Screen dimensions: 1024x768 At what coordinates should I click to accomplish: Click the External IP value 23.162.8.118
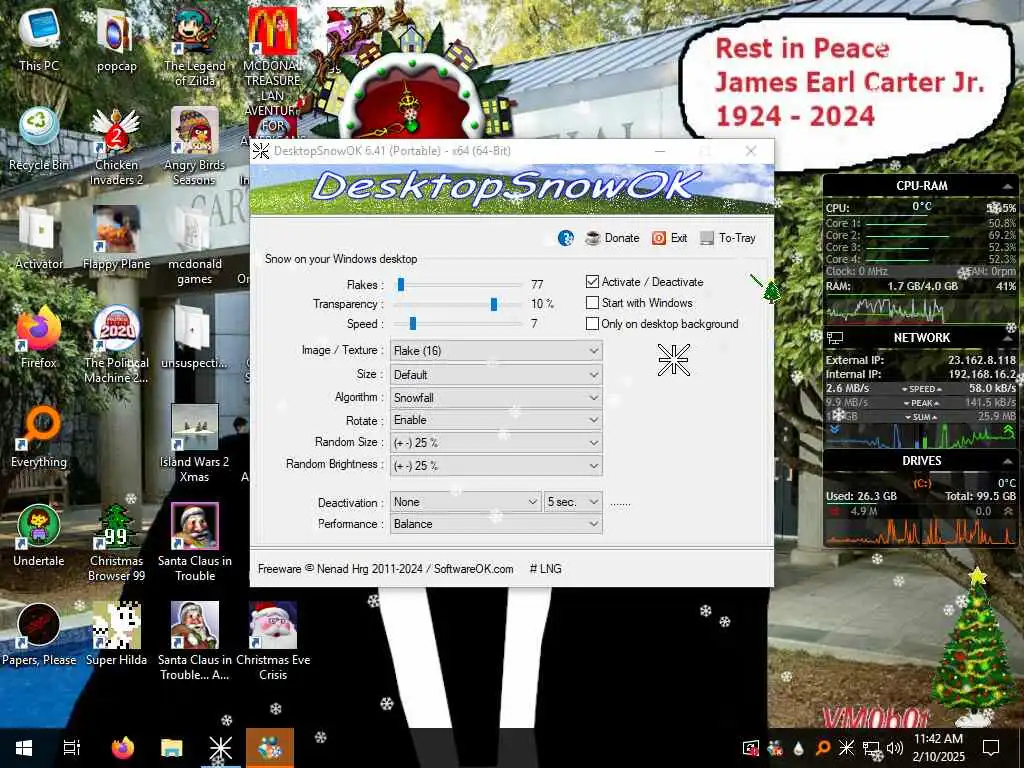tap(982, 360)
